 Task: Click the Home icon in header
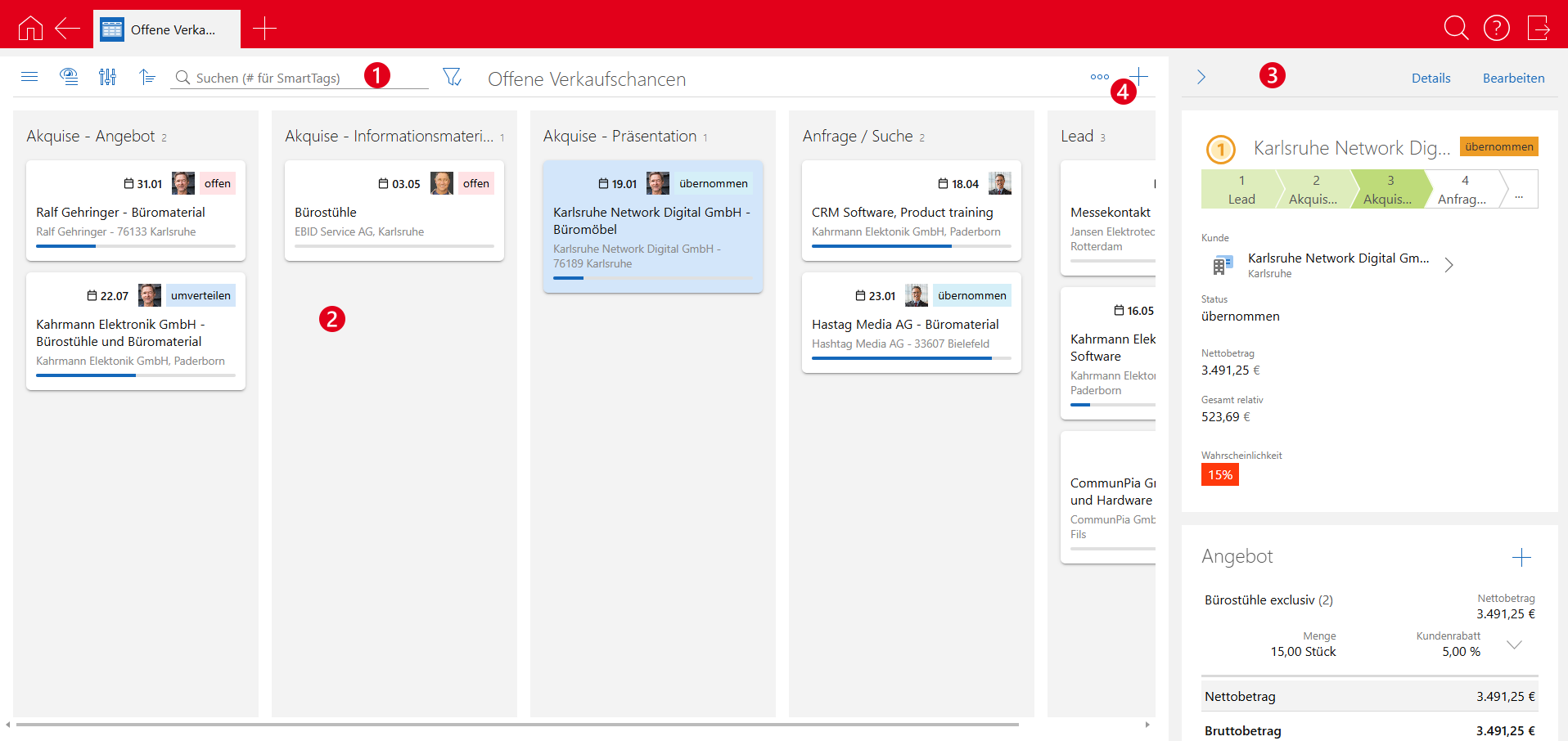pyautogui.click(x=30, y=29)
